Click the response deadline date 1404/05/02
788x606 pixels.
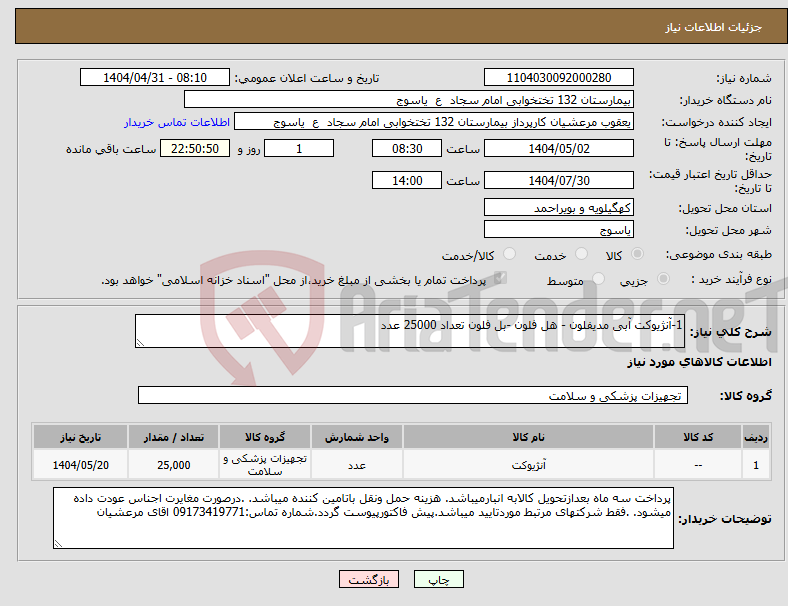tap(558, 148)
